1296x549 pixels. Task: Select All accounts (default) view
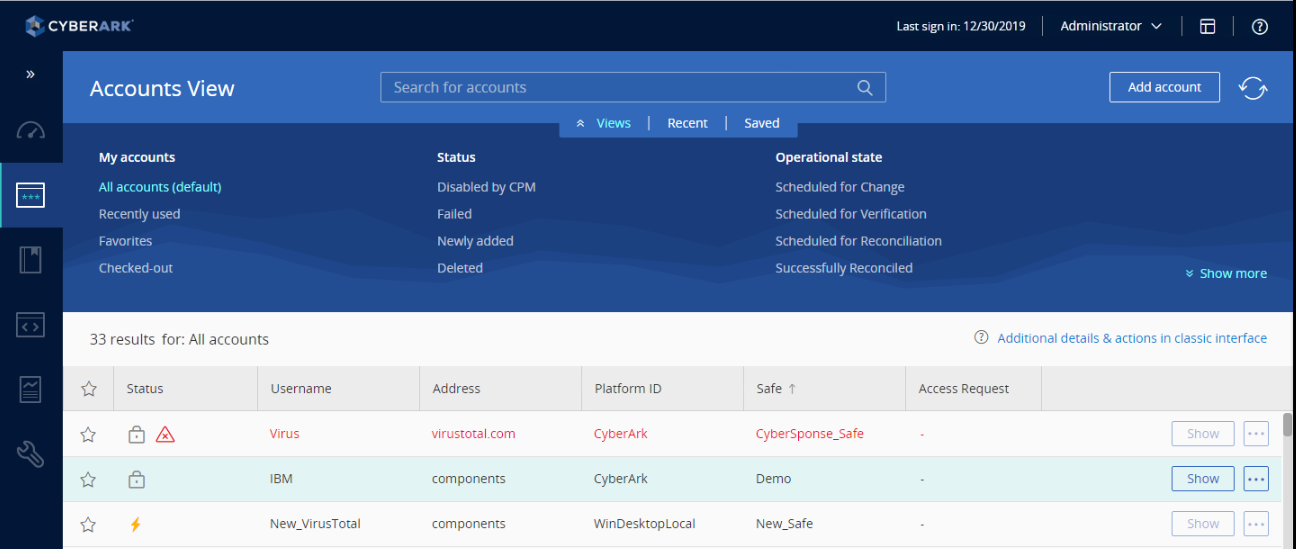tap(160, 187)
